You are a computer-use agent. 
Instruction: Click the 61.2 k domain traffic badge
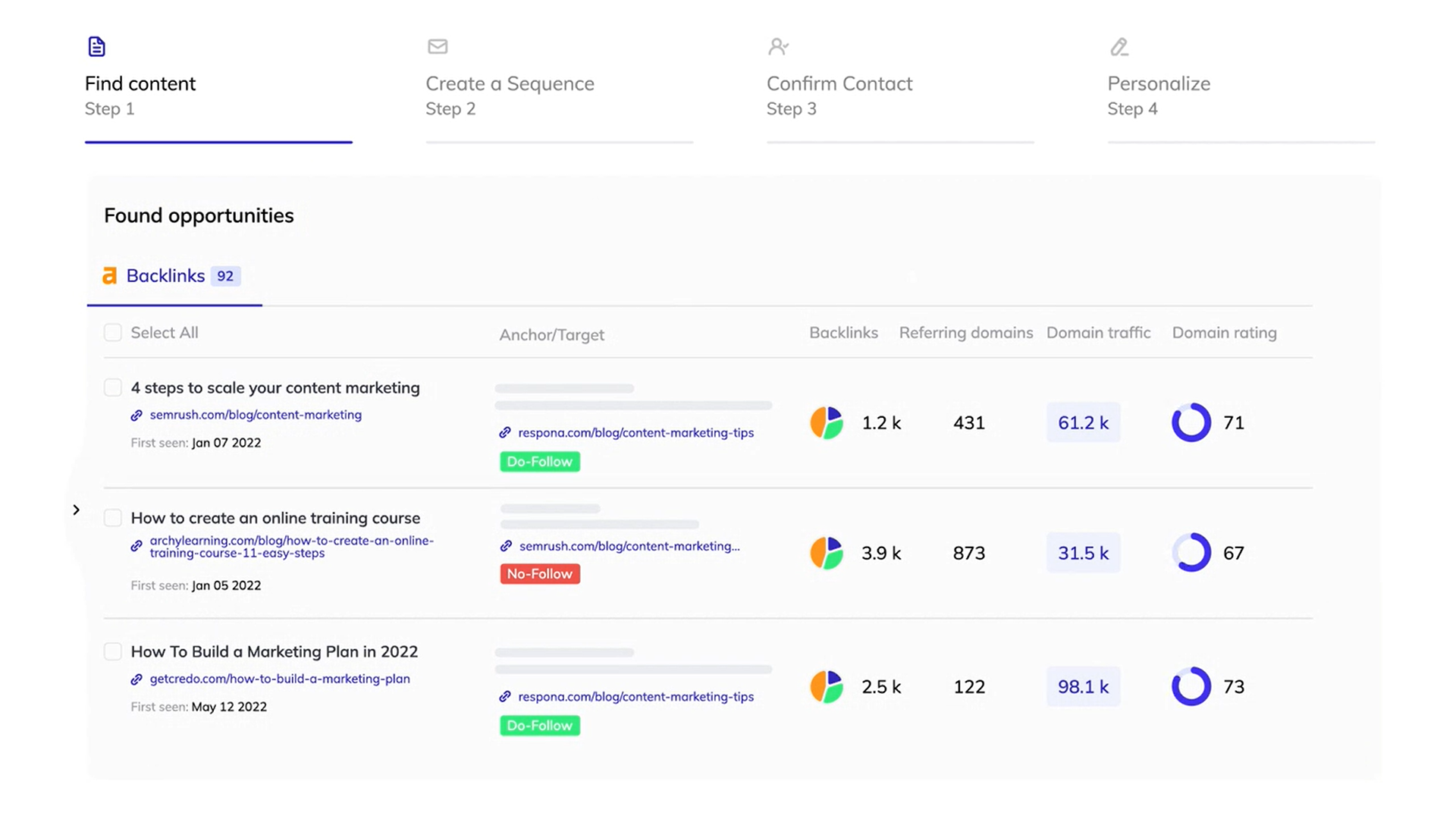tap(1083, 422)
